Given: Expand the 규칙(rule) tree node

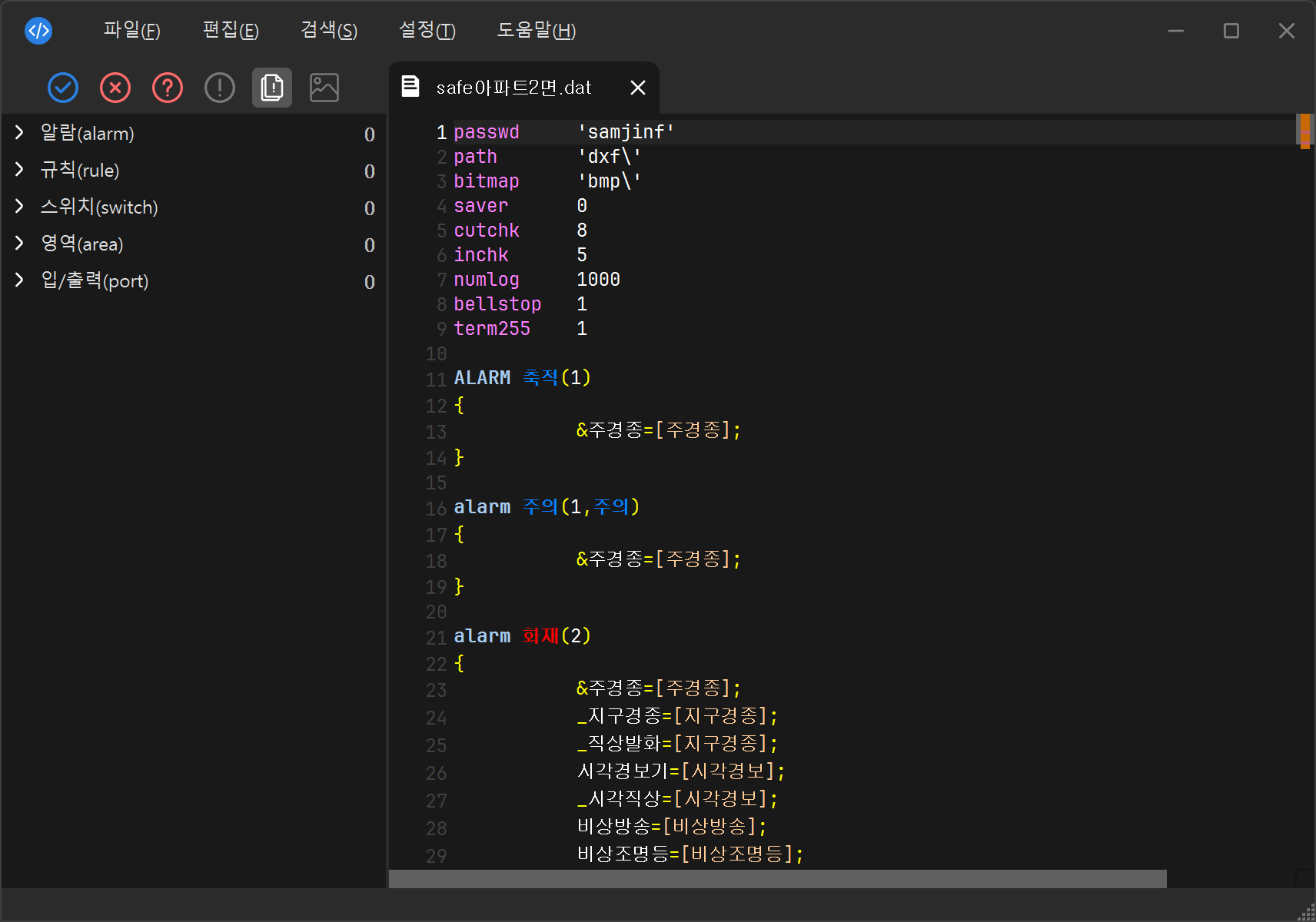Looking at the screenshot, I should click(x=20, y=170).
